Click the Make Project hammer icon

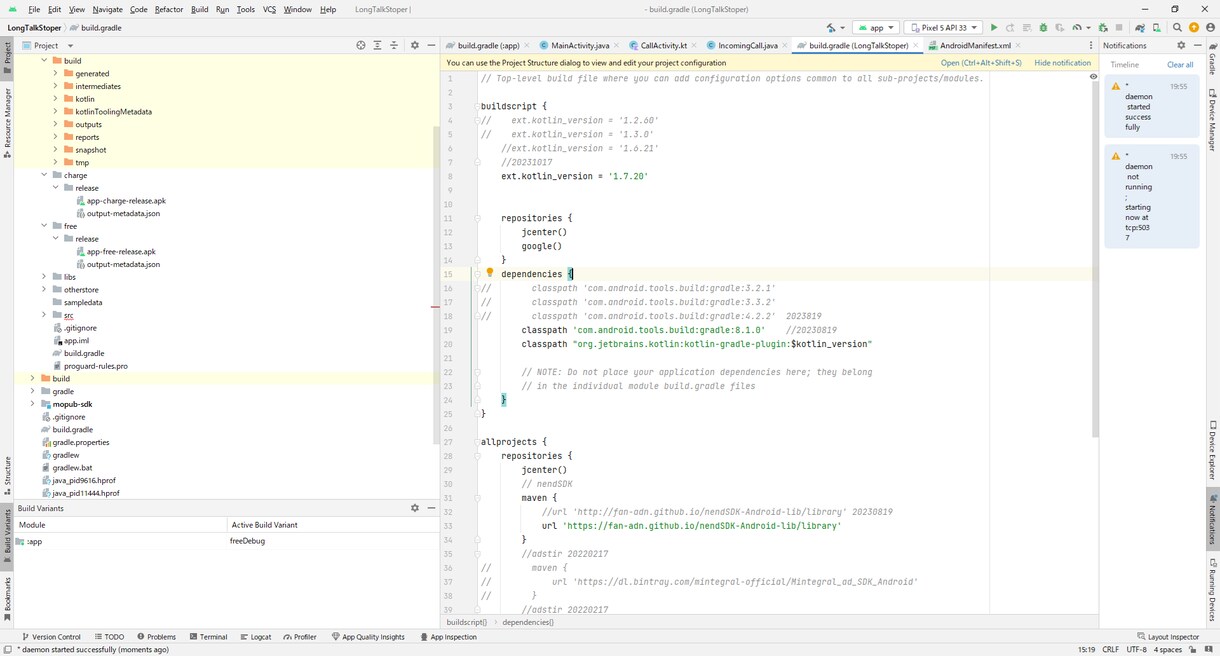[832, 28]
